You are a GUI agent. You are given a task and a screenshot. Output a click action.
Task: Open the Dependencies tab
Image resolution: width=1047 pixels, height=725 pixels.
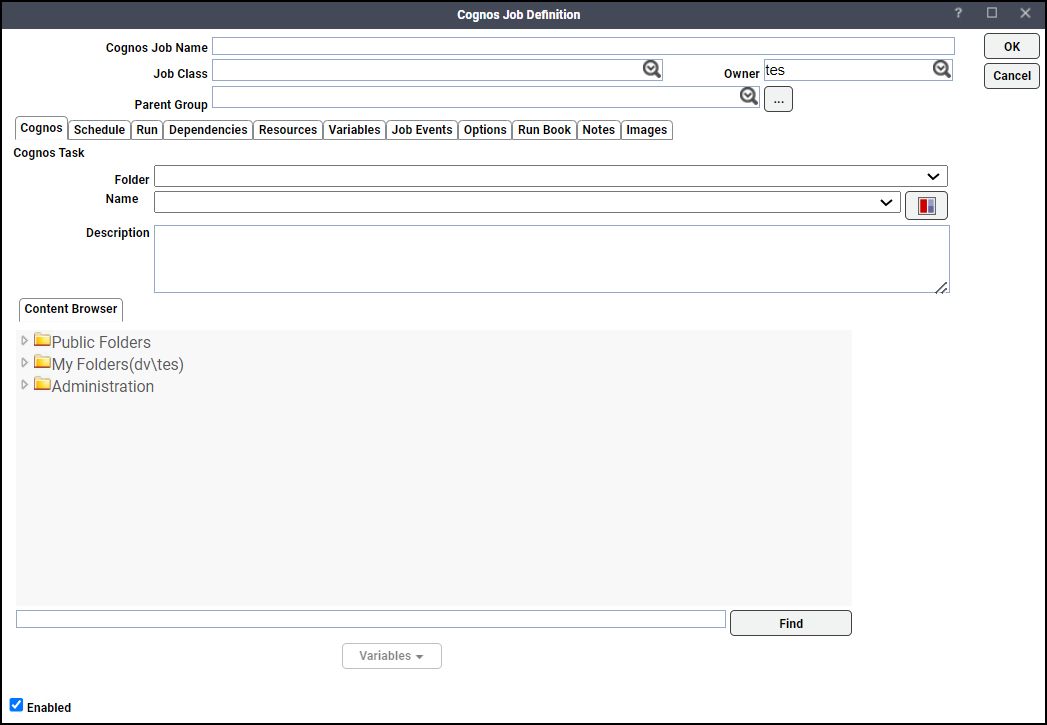point(208,130)
